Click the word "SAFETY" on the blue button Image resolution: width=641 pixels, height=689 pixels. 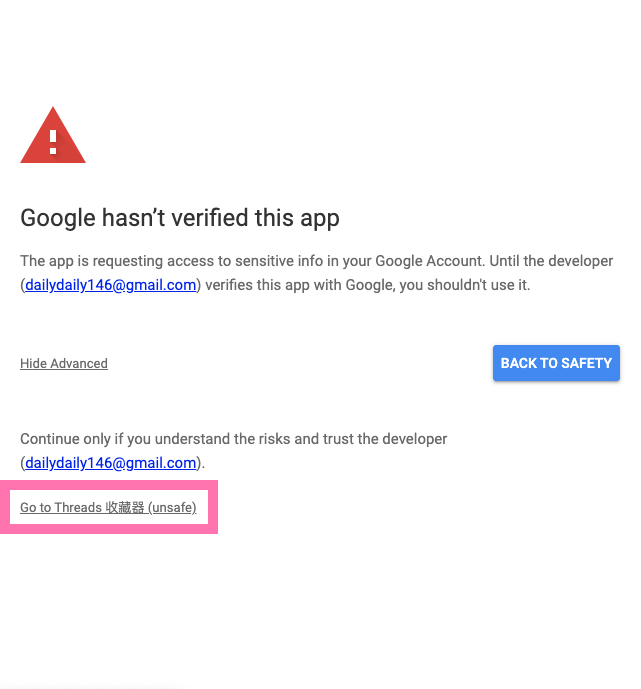pyautogui.click(x=586, y=363)
